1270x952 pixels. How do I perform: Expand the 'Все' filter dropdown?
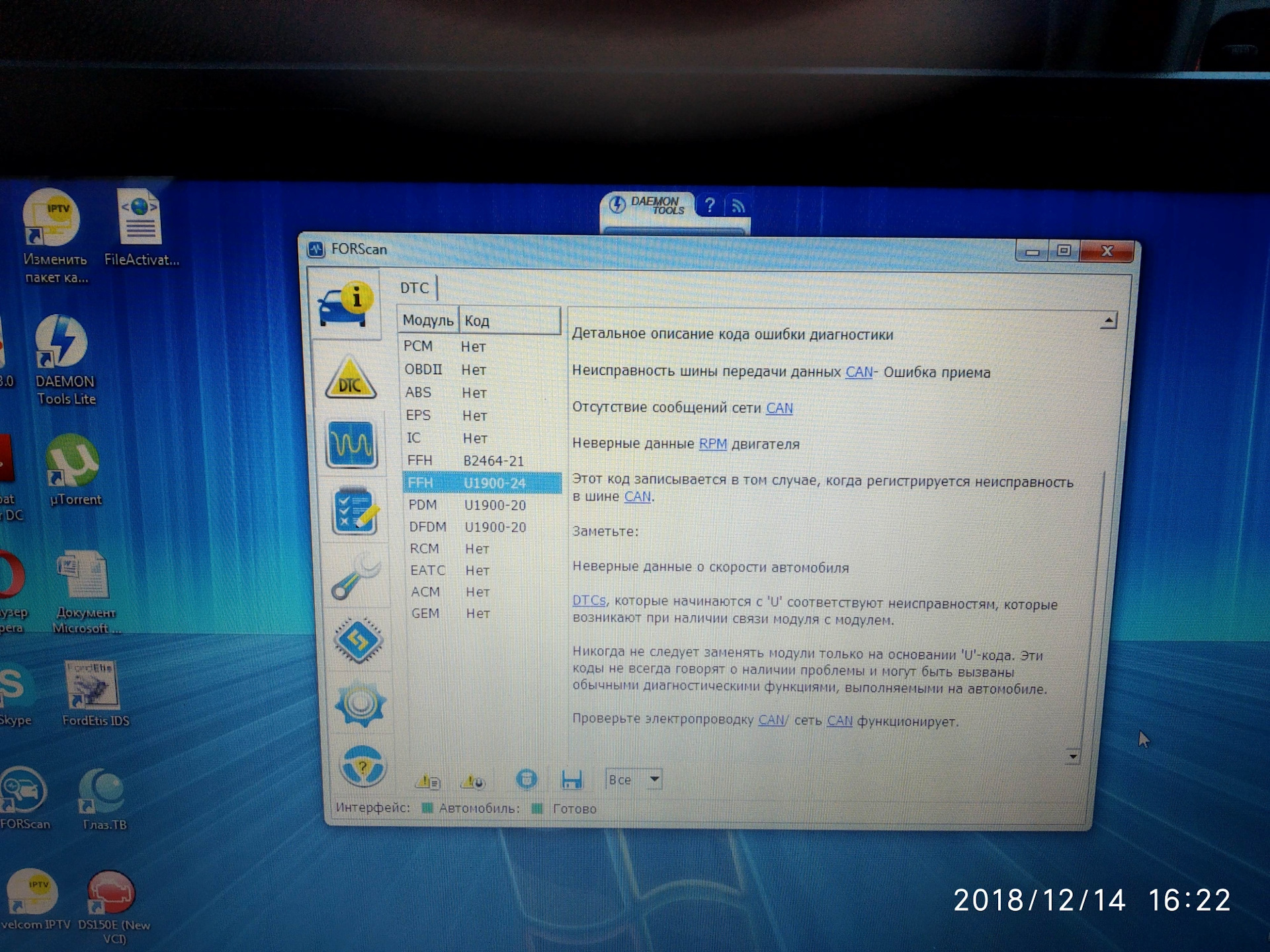point(654,779)
